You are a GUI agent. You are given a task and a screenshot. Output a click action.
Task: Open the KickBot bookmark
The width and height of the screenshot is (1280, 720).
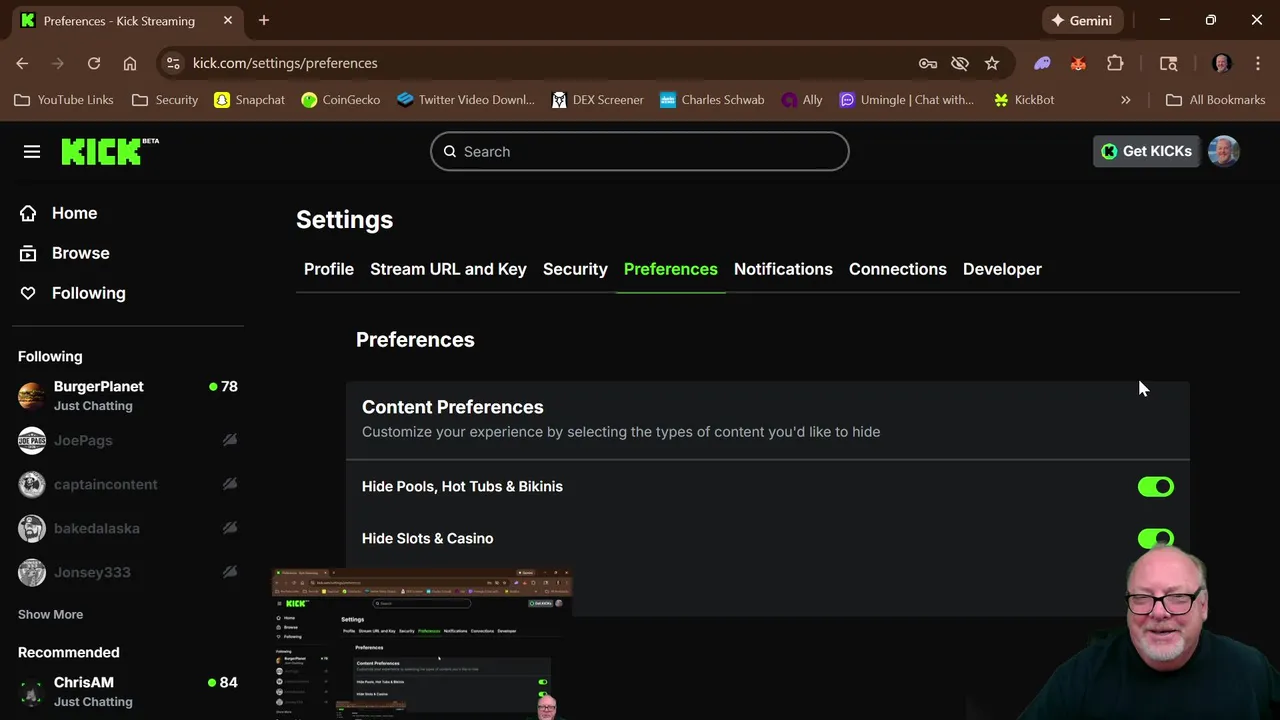1024,100
